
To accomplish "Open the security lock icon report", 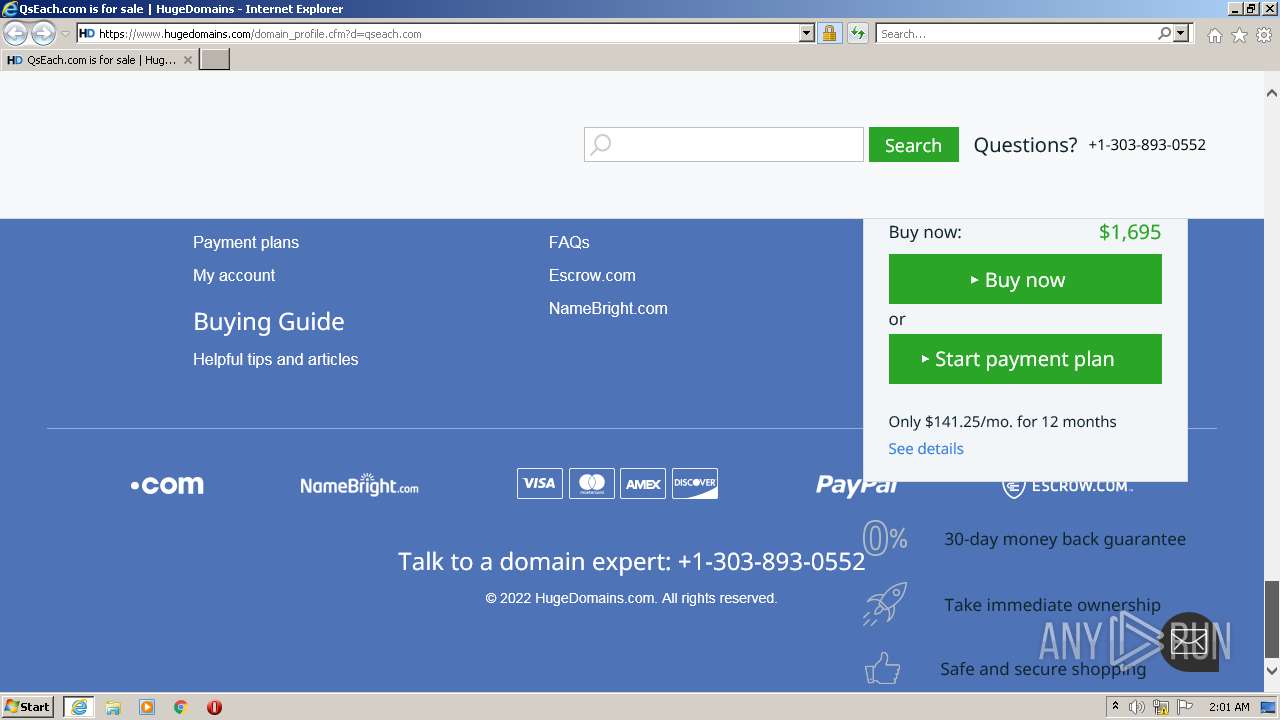I will 829,34.
